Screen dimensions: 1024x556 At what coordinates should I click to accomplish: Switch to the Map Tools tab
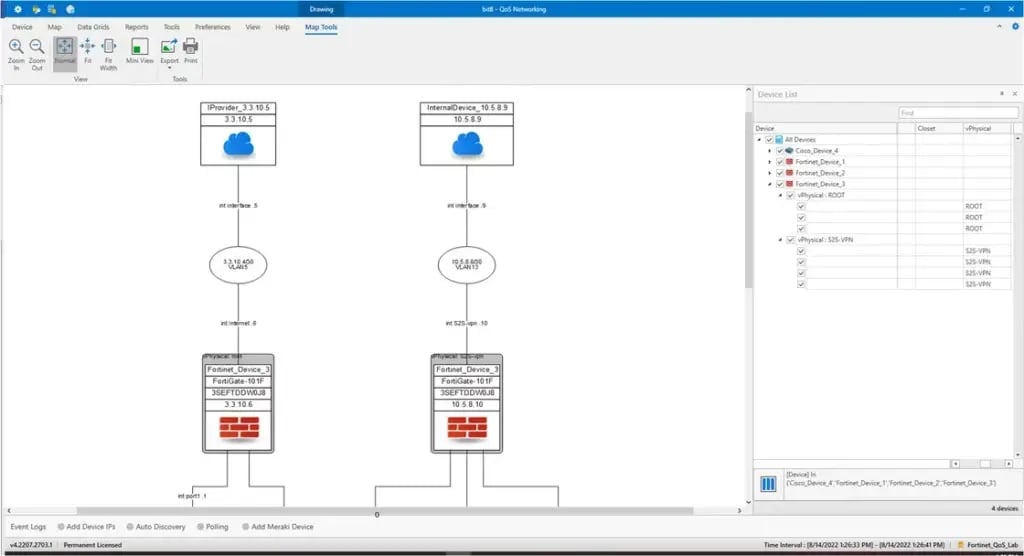(x=321, y=27)
